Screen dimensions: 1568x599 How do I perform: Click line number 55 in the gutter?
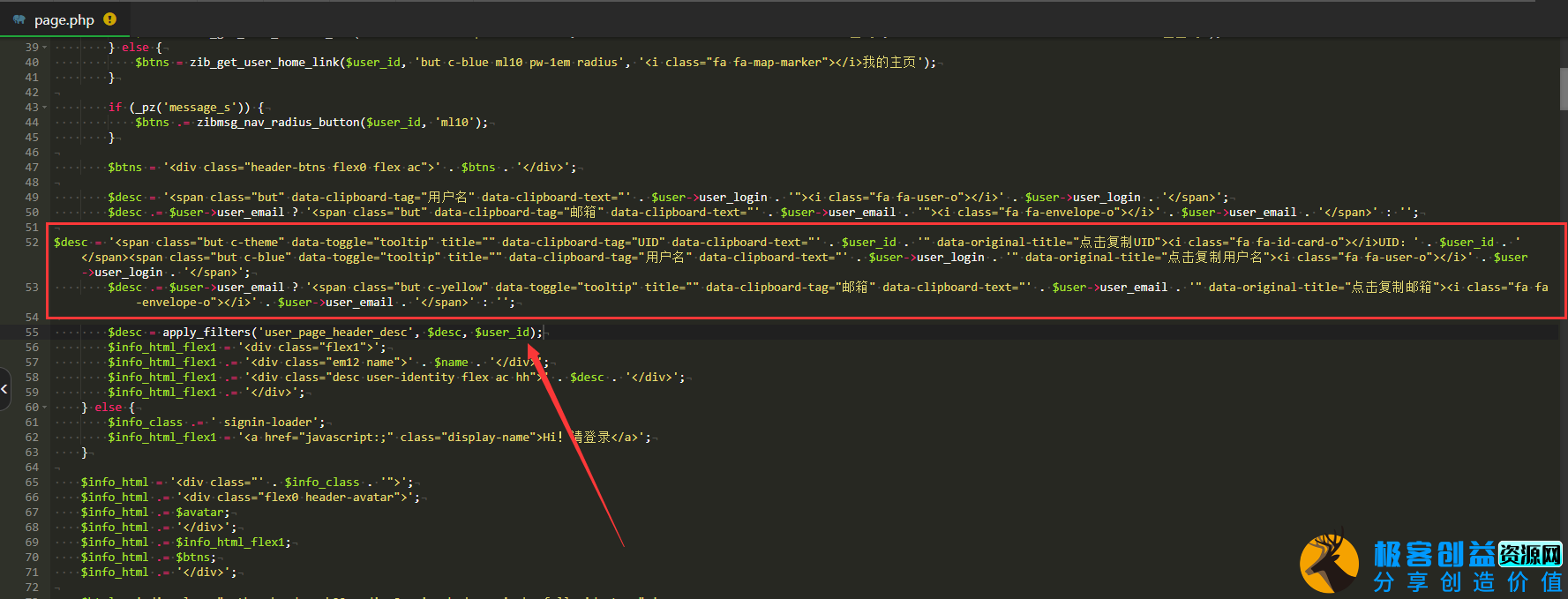[32, 333]
